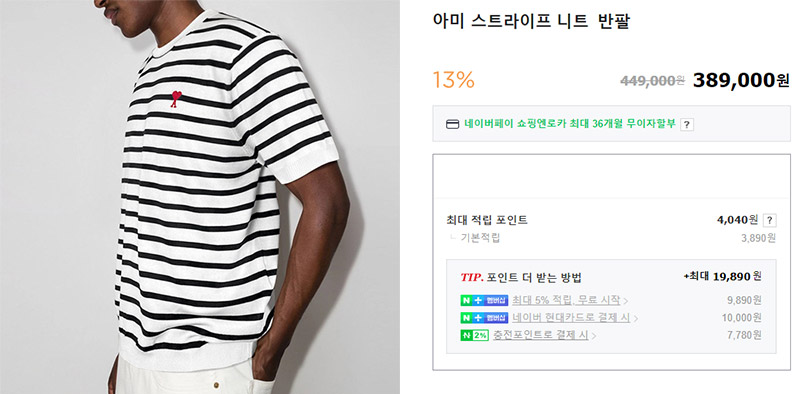Open the 충전포인트로 결제 시 link
Screen dimensions: 800x394
click(540, 335)
